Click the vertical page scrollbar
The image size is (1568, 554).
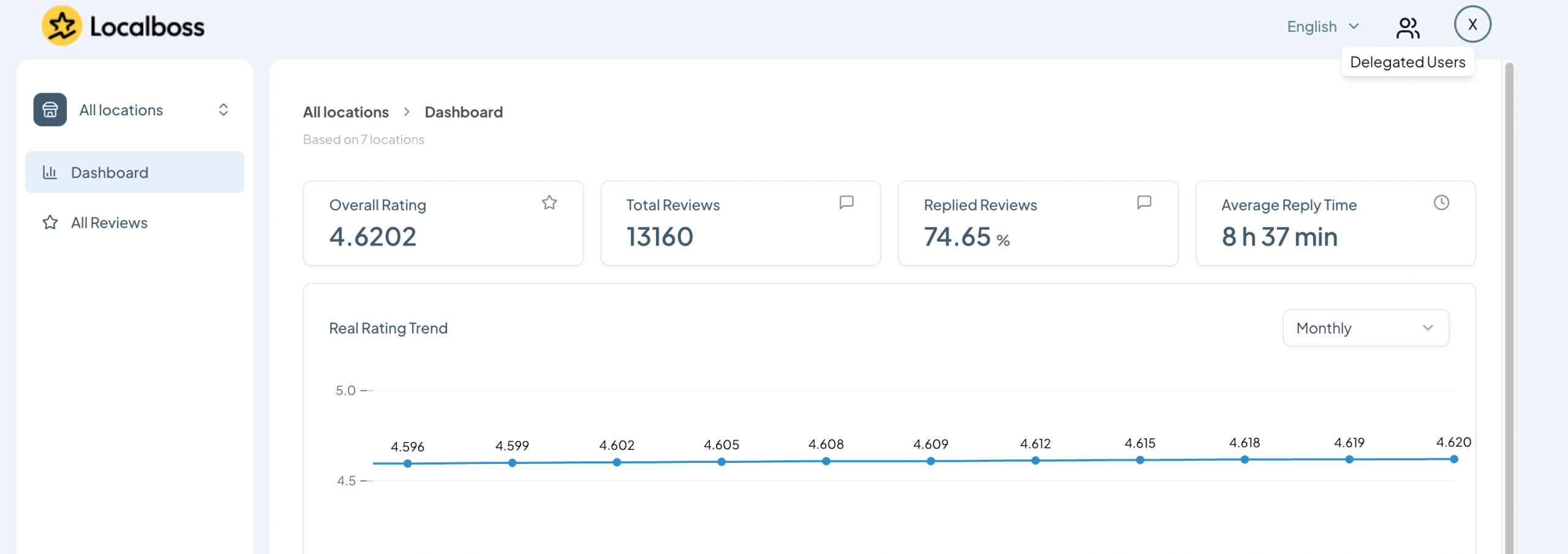[x=1509, y=306]
